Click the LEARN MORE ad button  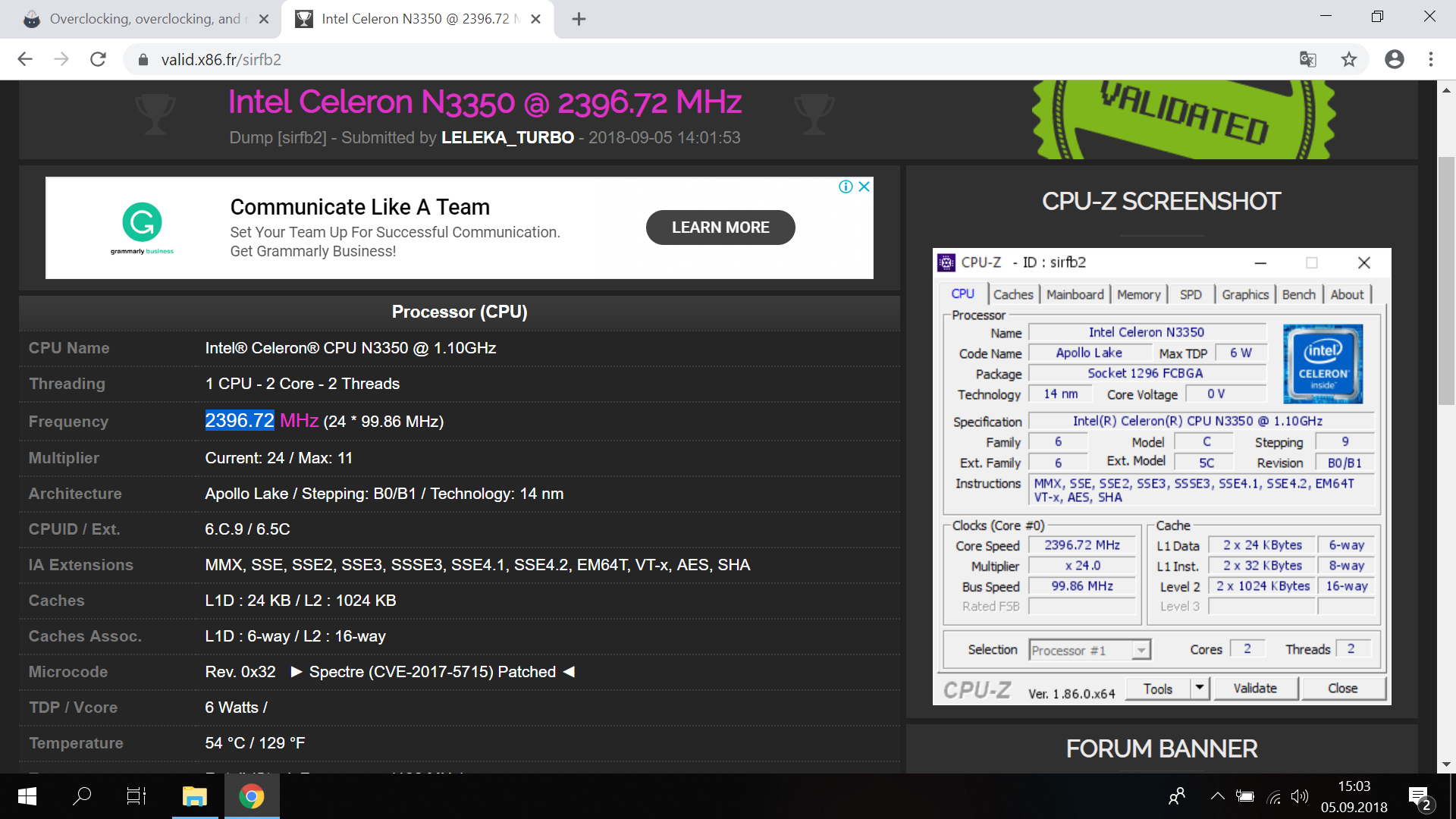pos(720,227)
